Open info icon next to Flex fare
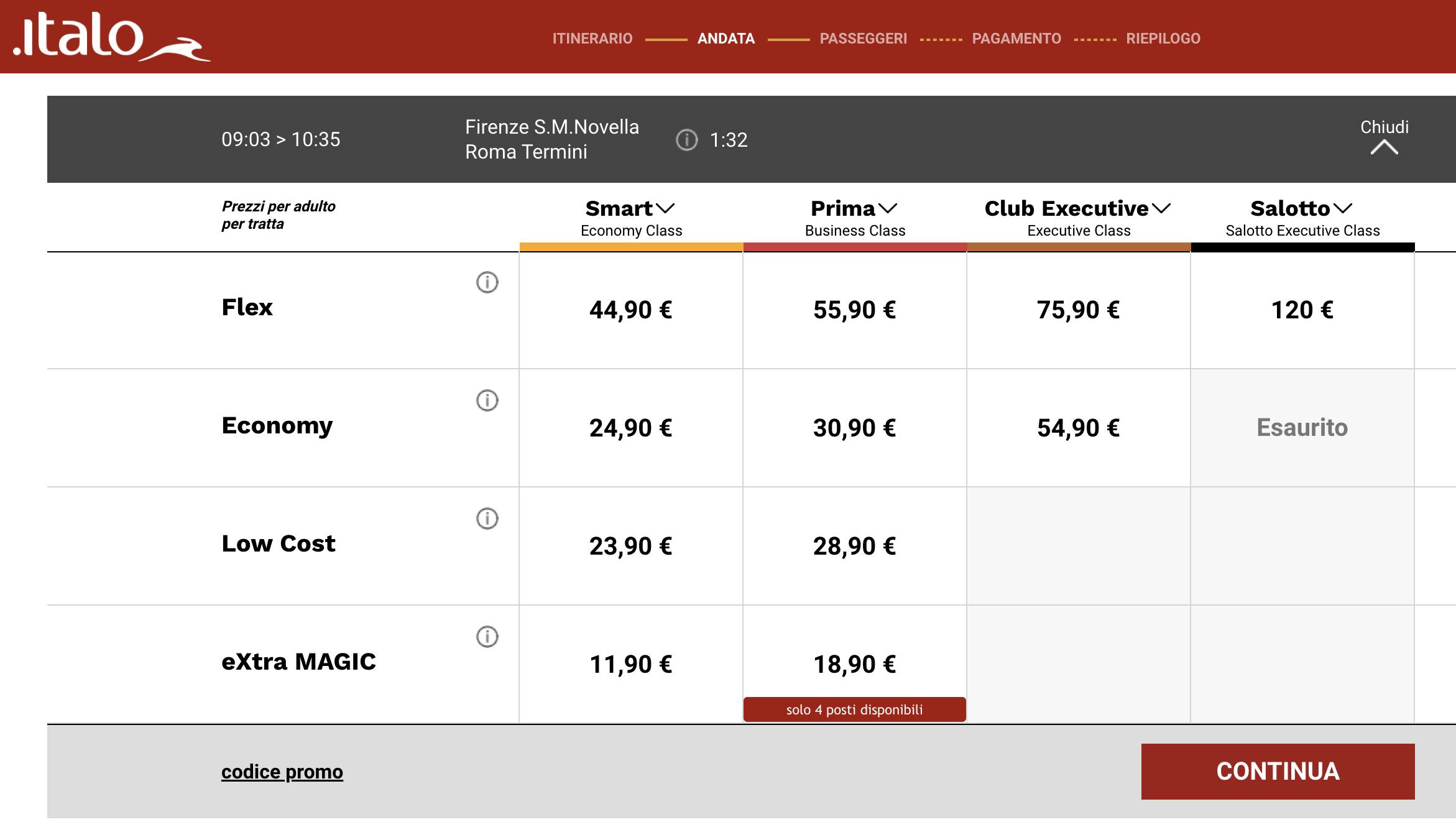This screenshot has height=822, width=1456. (487, 282)
